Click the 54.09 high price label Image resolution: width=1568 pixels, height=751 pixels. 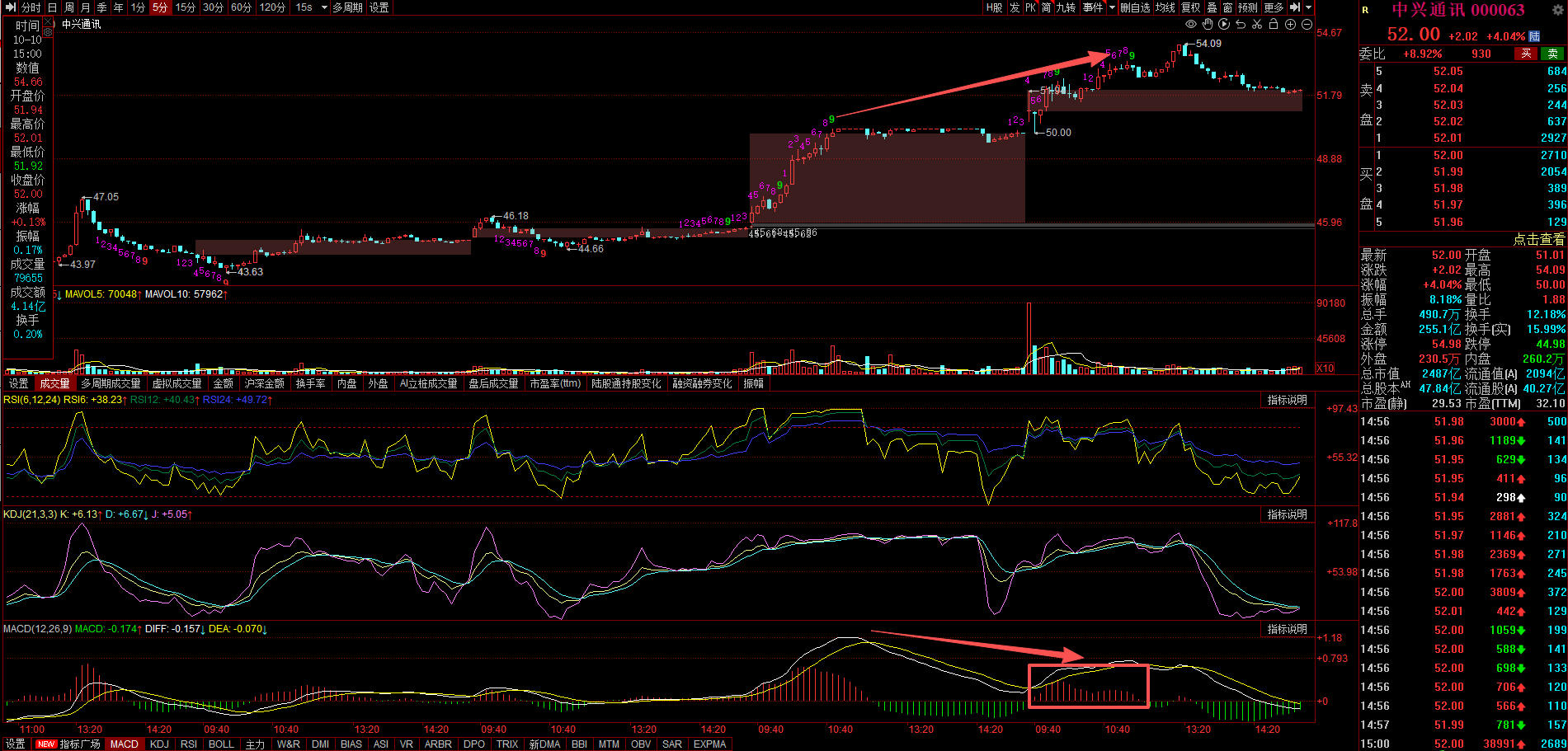(x=1208, y=44)
